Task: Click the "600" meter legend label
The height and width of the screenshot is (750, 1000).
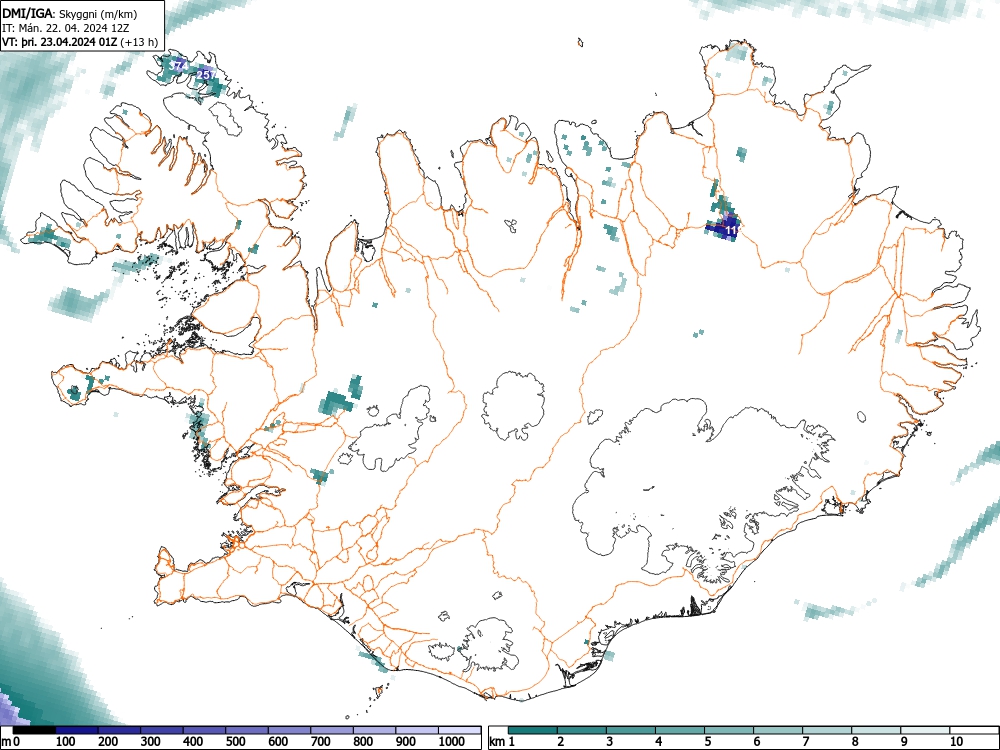Action: pos(278,742)
